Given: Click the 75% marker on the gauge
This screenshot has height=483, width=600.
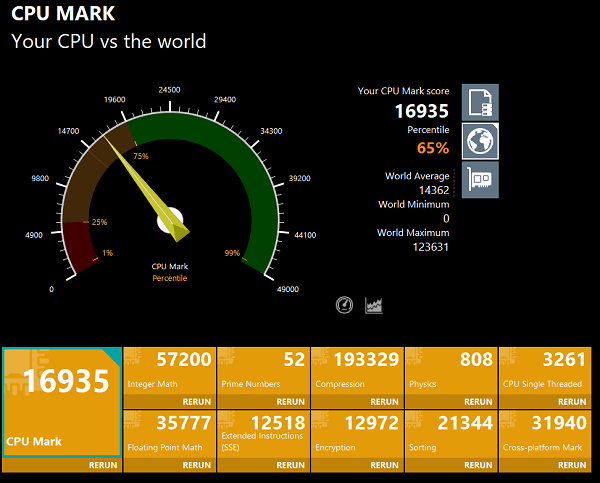Looking at the screenshot, I should click(141, 156).
